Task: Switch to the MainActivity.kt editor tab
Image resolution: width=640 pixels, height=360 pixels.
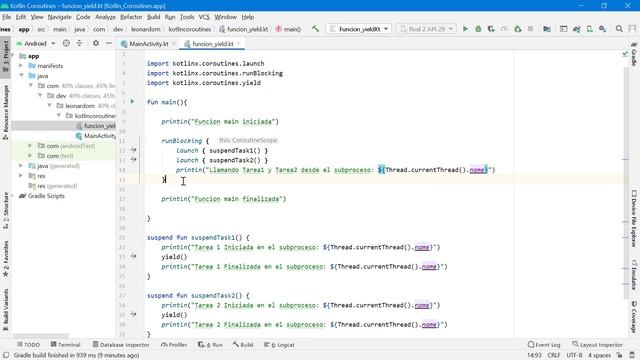Action: (x=148, y=44)
